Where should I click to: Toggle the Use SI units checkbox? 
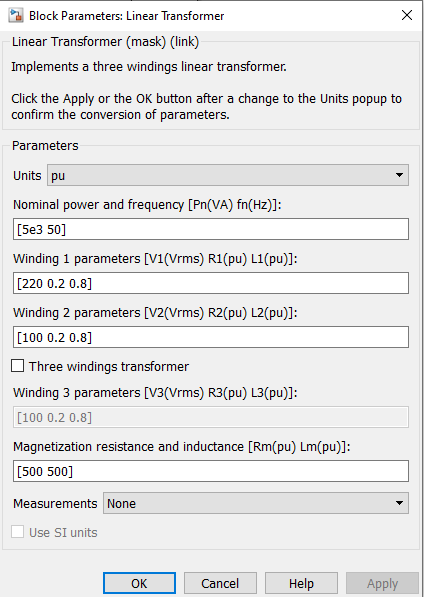pyautogui.click(x=18, y=532)
